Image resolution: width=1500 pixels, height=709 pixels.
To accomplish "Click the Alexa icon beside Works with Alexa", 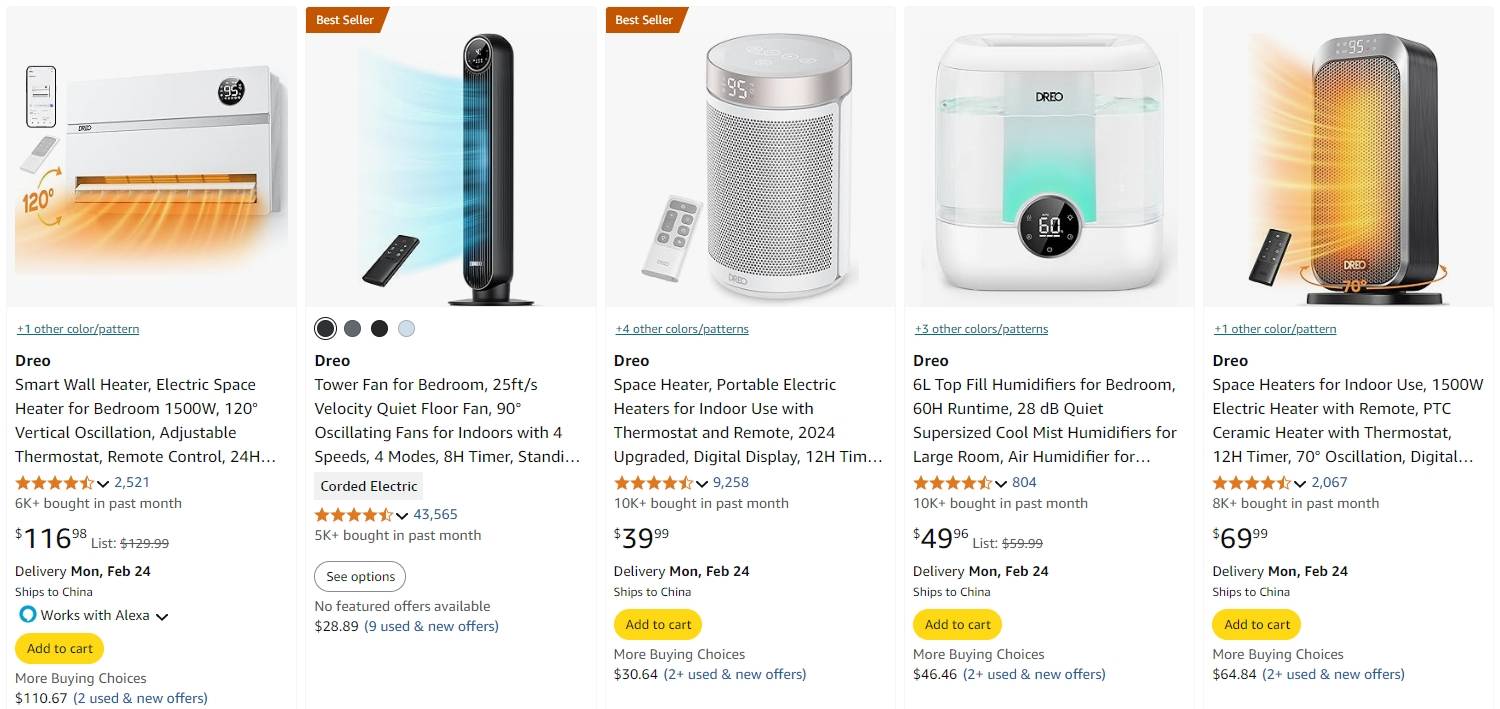I will pos(27,615).
